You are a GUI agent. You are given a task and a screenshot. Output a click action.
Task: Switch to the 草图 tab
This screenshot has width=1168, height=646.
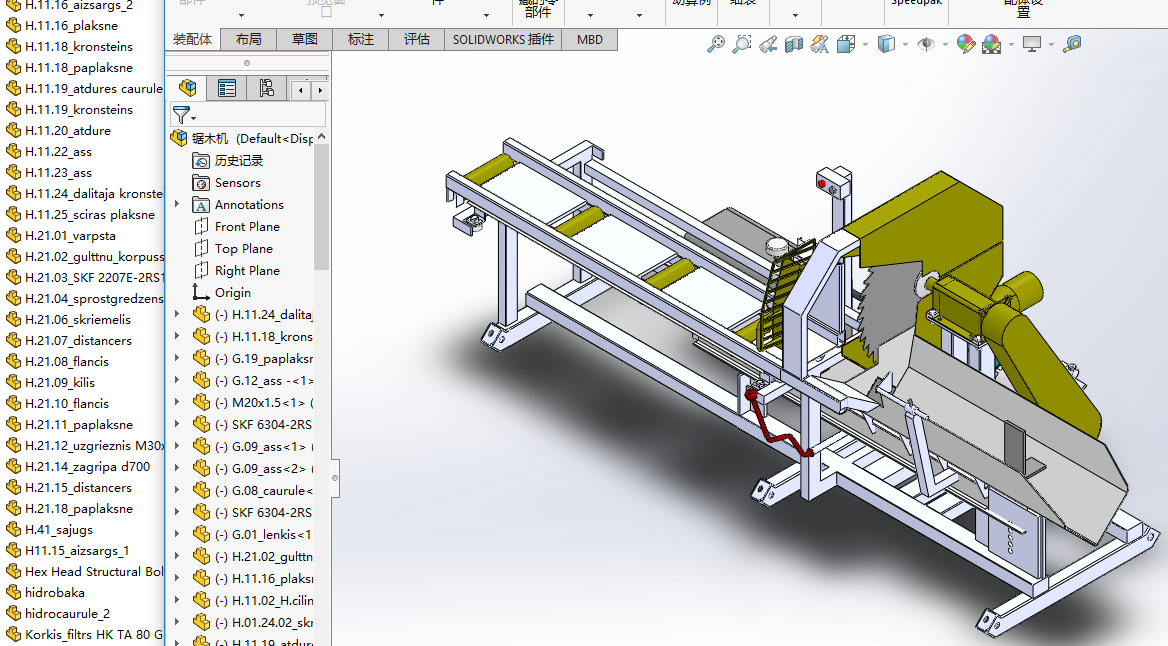[x=305, y=39]
